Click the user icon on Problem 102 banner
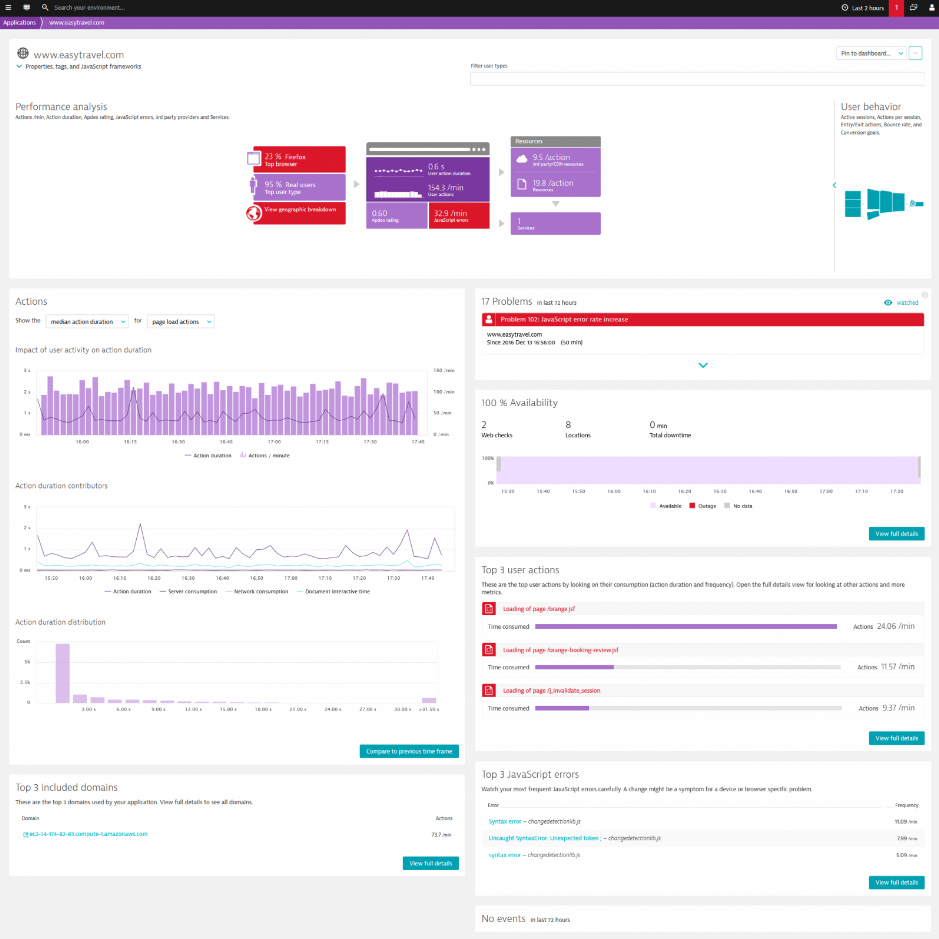This screenshot has width=939, height=939. pos(489,320)
